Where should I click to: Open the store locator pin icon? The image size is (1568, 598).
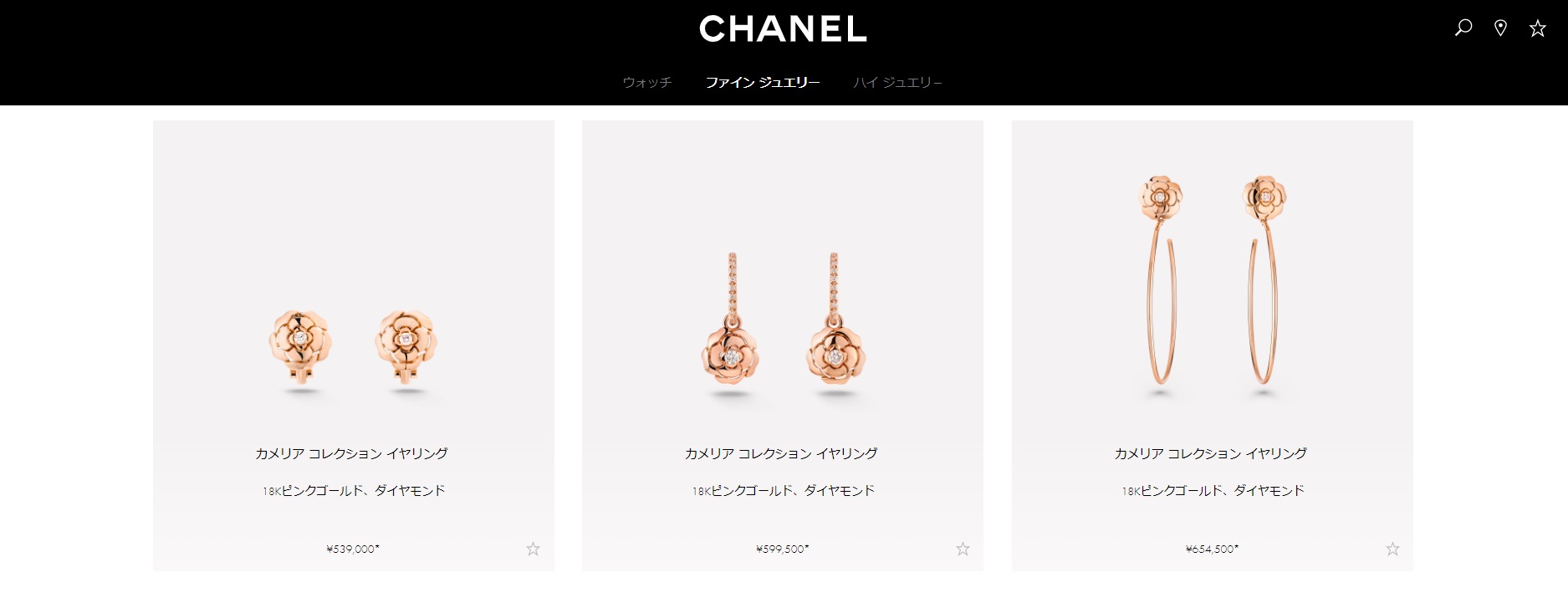pos(1500,28)
